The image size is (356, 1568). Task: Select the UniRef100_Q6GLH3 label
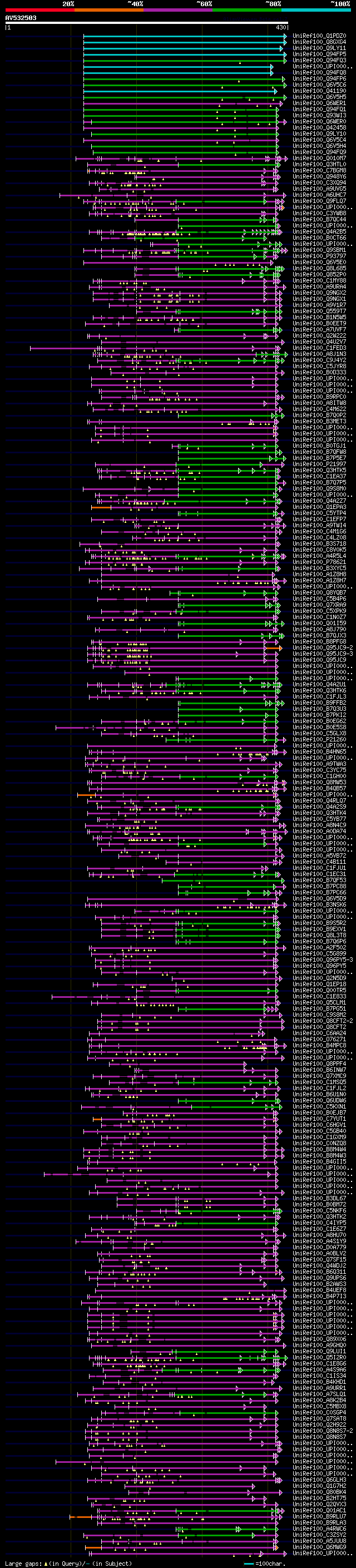click(319, 1480)
